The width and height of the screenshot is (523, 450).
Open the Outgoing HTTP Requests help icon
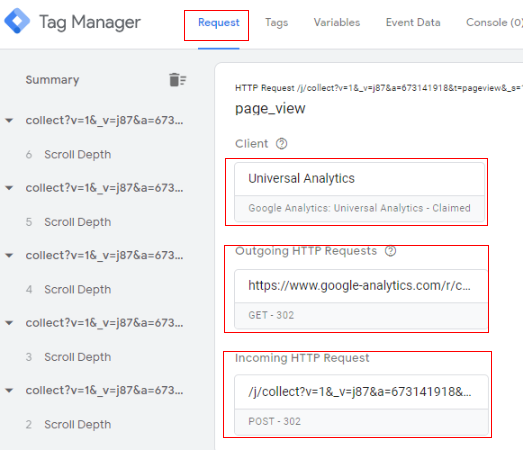[x=390, y=251]
